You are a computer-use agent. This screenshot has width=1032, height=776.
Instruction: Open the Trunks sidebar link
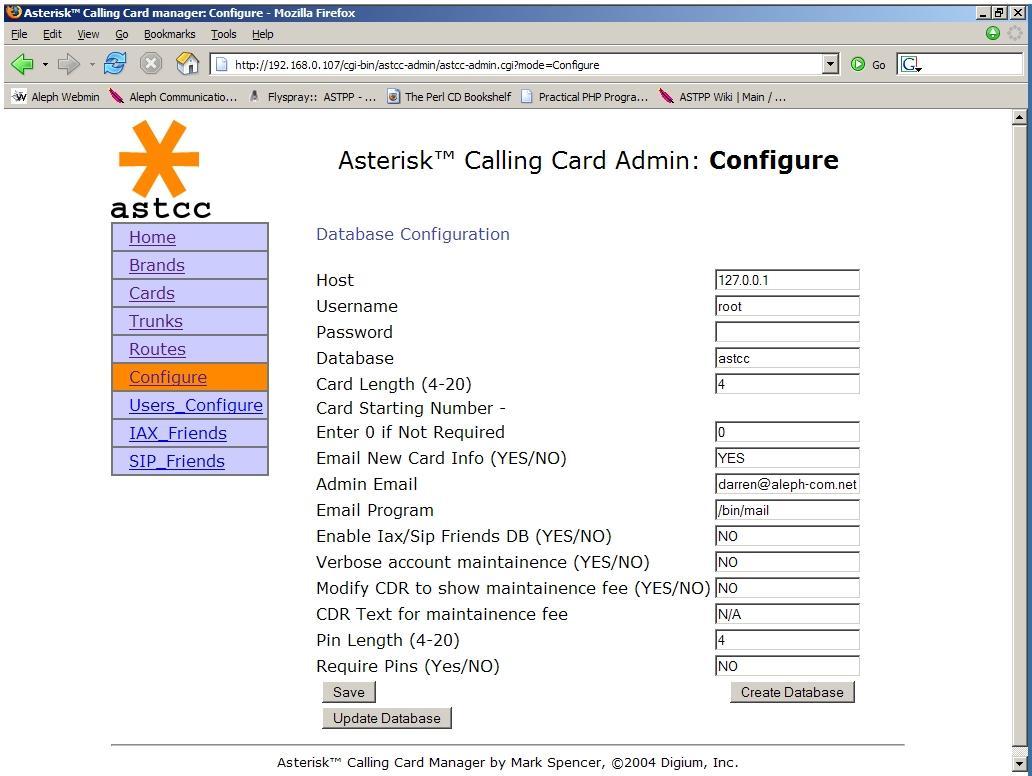click(x=156, y=321)
